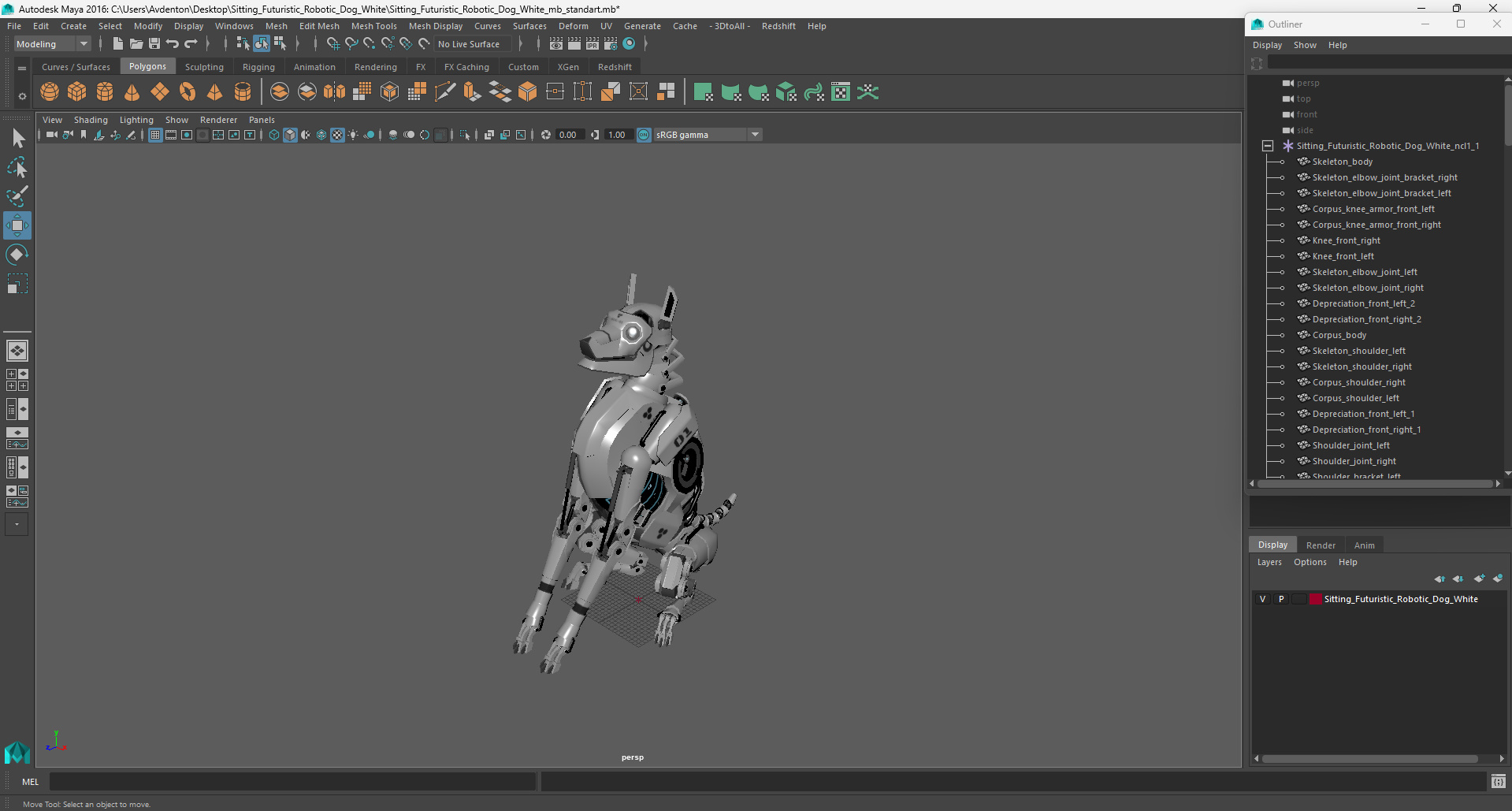Toggle smooth shade all in viewport
This screenshot has width=1512, height=811.
[x=290, y=135]
